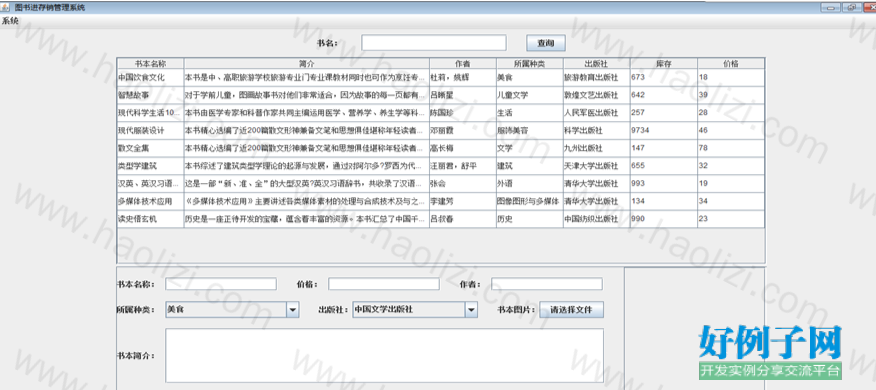Click publisher cell 旅游教育出版社
Image resolution: width=876 pixels, height=390 pixels.
(x=597, y=78)
